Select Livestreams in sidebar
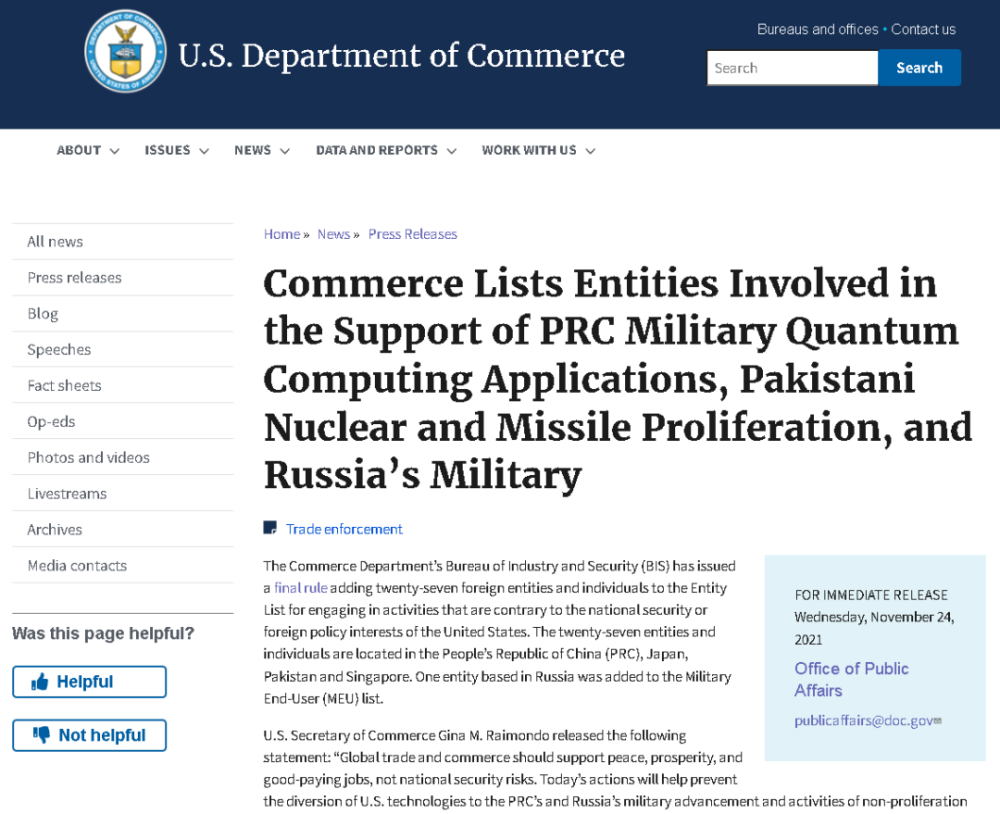This screenshot has width=1000, height=814. pyautogui.click(x=122, y=494)
